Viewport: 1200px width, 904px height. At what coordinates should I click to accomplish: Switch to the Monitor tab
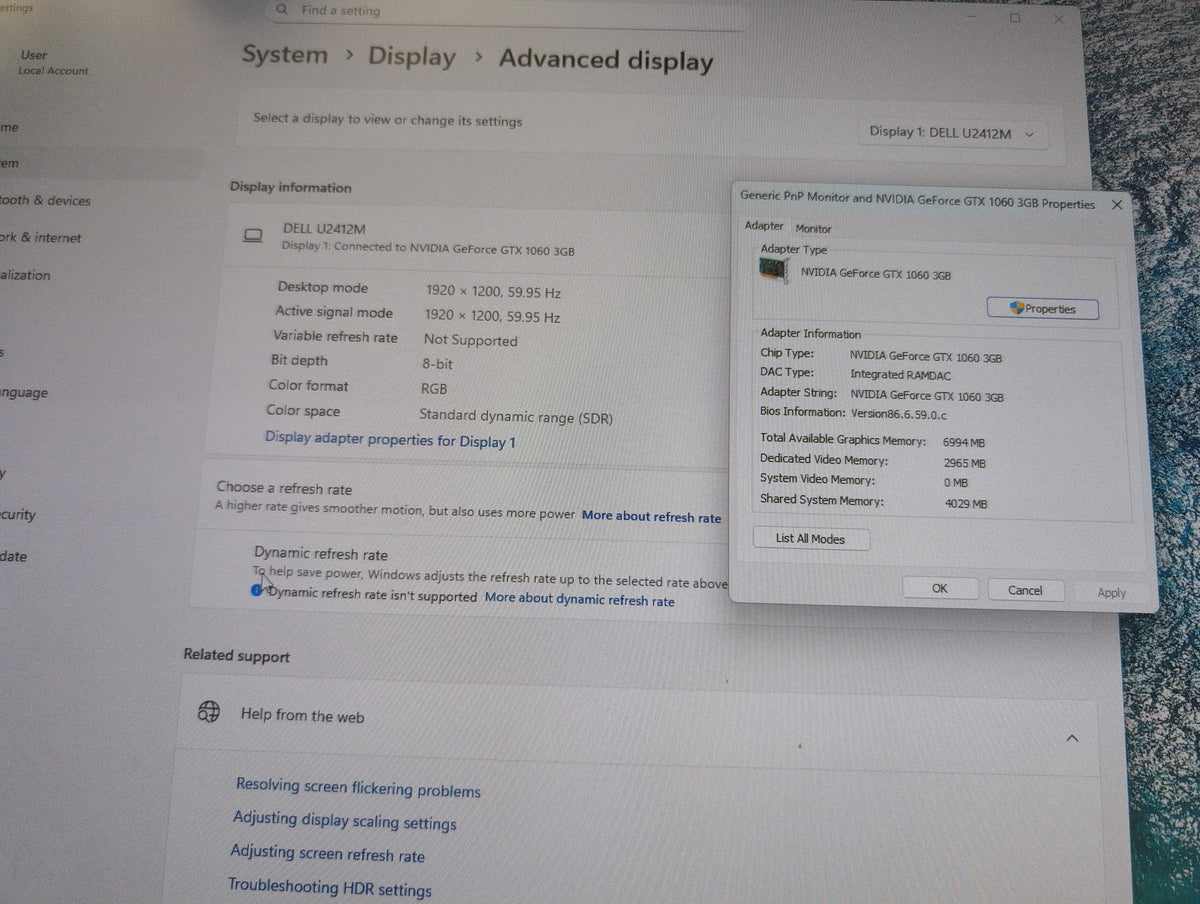pos(813,228)
